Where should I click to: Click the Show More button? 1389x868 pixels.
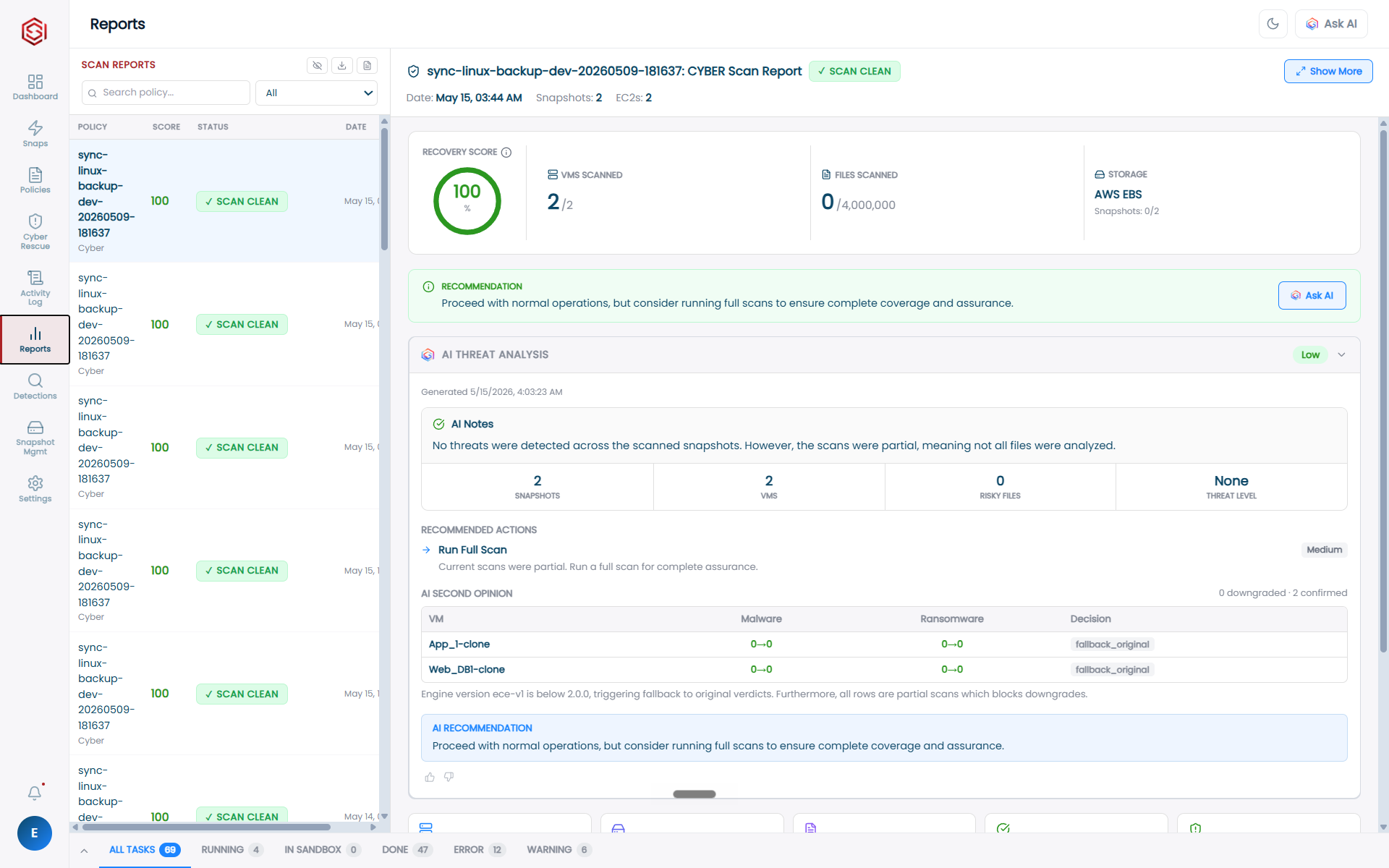coord(1328,71)
